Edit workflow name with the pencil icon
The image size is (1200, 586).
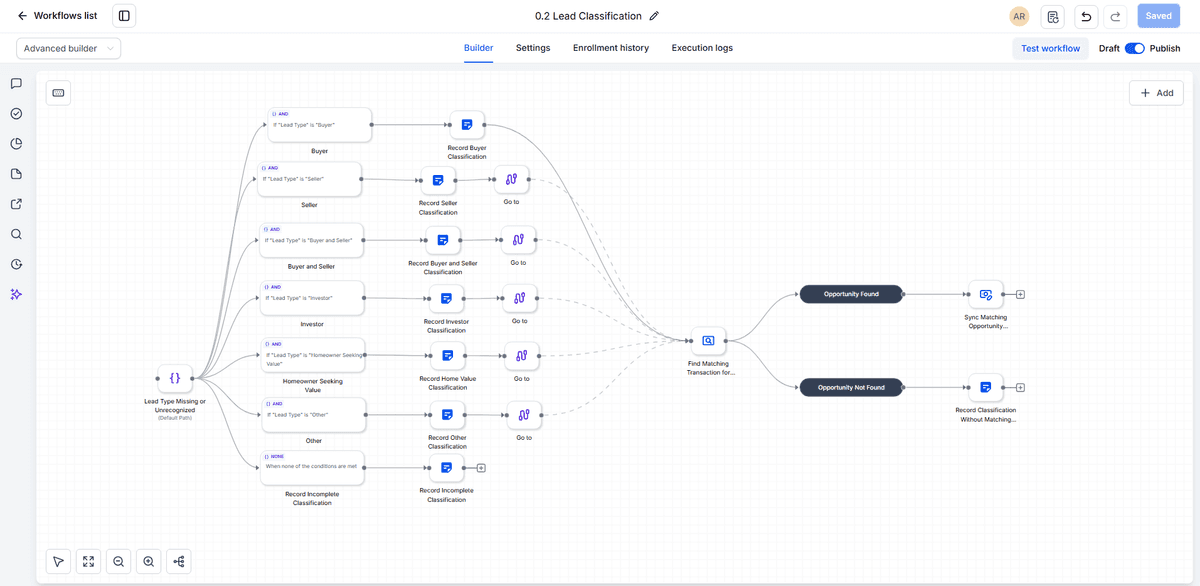(x=654, y=16)
